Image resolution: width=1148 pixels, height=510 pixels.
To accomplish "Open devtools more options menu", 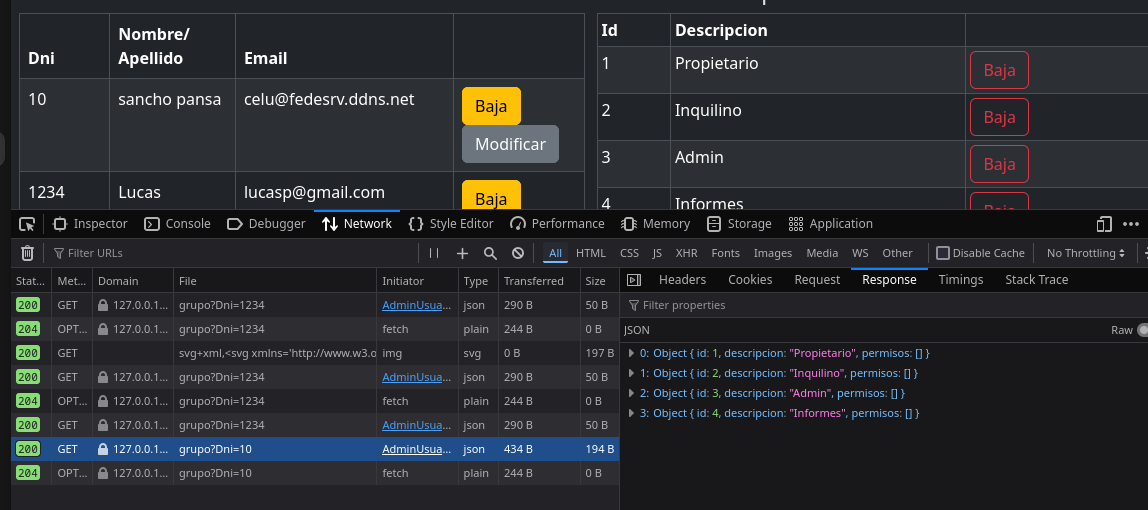I will [x=1131, y=224].
